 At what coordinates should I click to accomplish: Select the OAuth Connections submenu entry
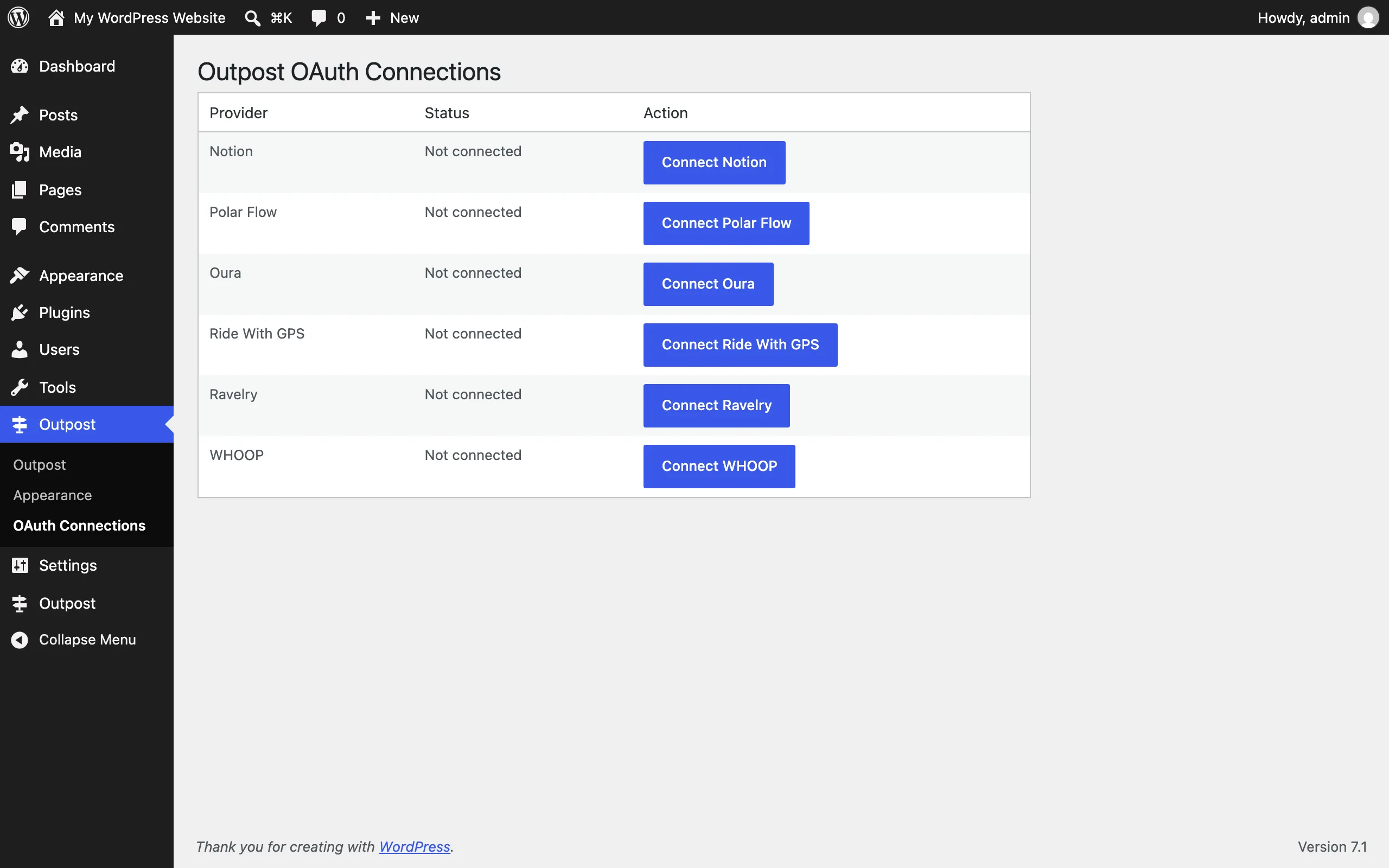click(79, 525)
